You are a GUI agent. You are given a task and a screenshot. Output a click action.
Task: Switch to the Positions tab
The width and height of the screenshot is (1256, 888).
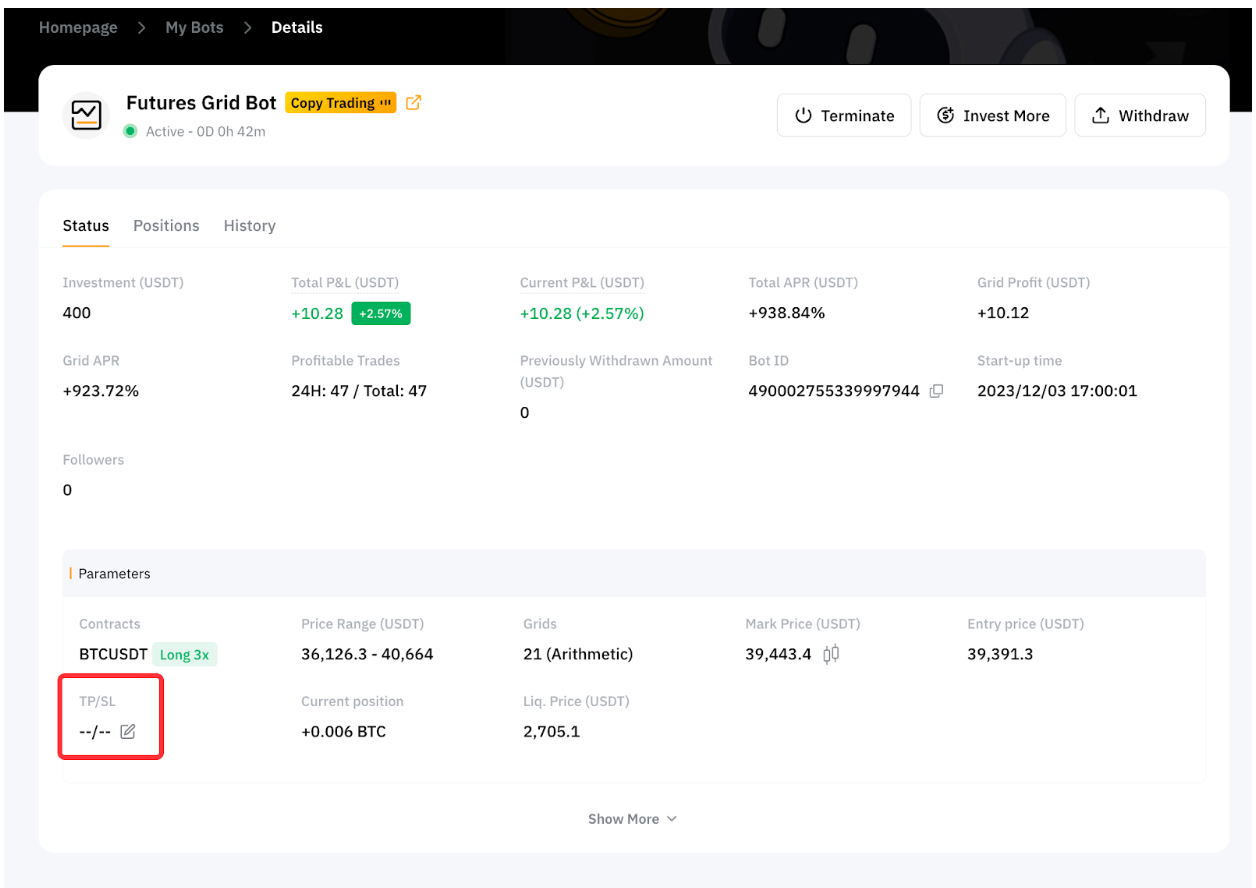pyautogui.click(x=166, y=226)
